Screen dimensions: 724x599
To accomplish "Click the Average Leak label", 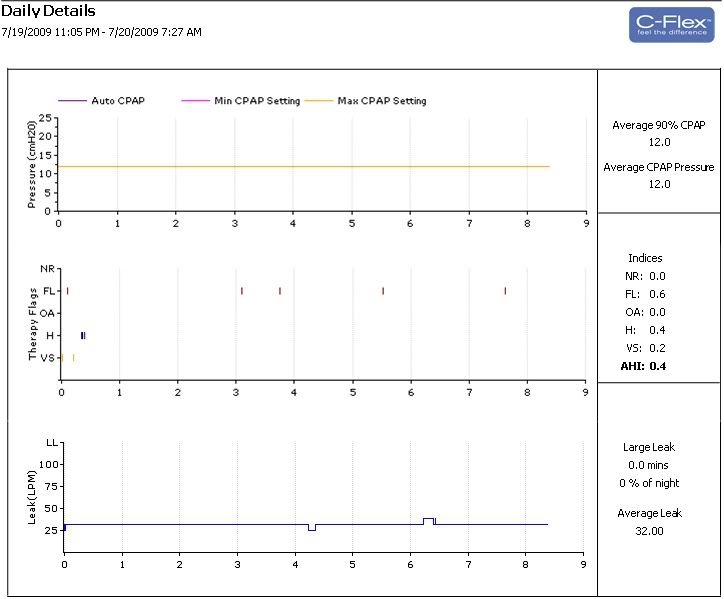I will pos(649,513).
